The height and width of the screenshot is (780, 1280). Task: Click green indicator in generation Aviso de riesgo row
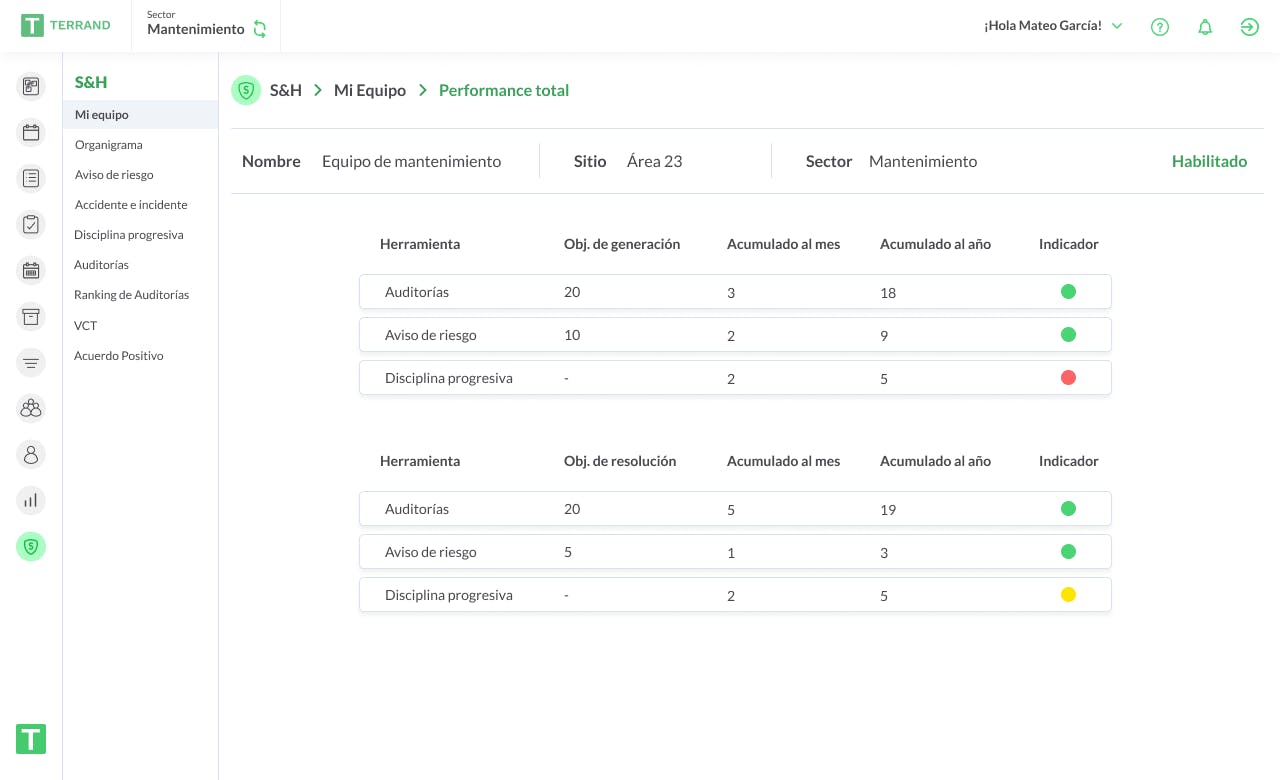(x=1068, y=335)
